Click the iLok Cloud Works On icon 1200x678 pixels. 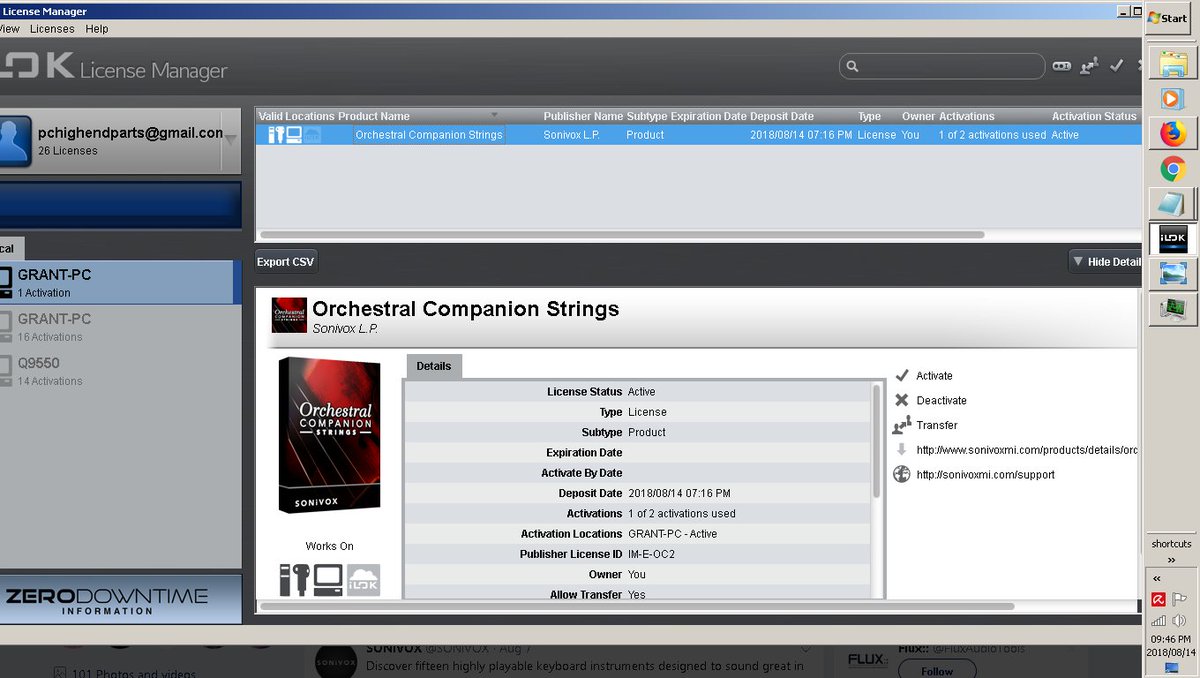point(364,581)
